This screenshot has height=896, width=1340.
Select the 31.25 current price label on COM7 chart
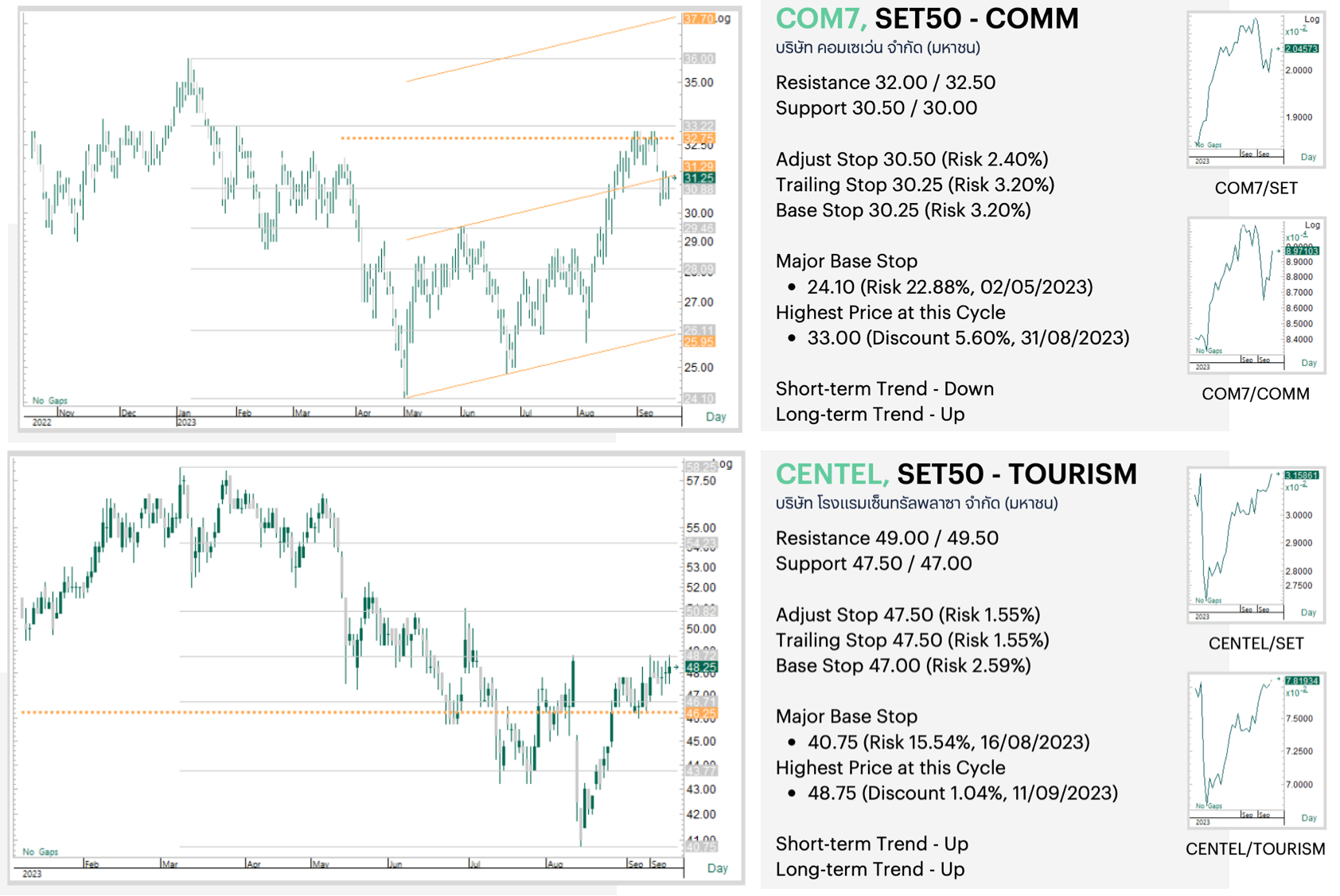[699, 178]
